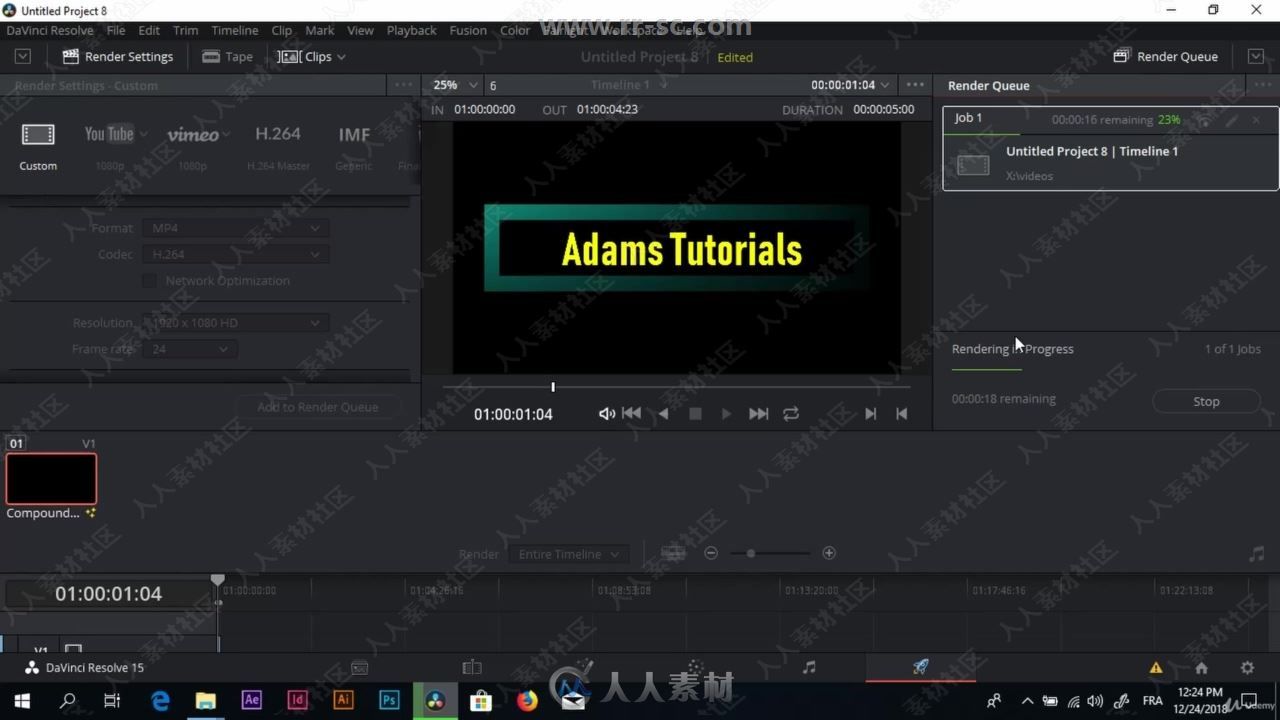Open Project Settings gear icon
1280x720 pixels.
pos(1247,668)
